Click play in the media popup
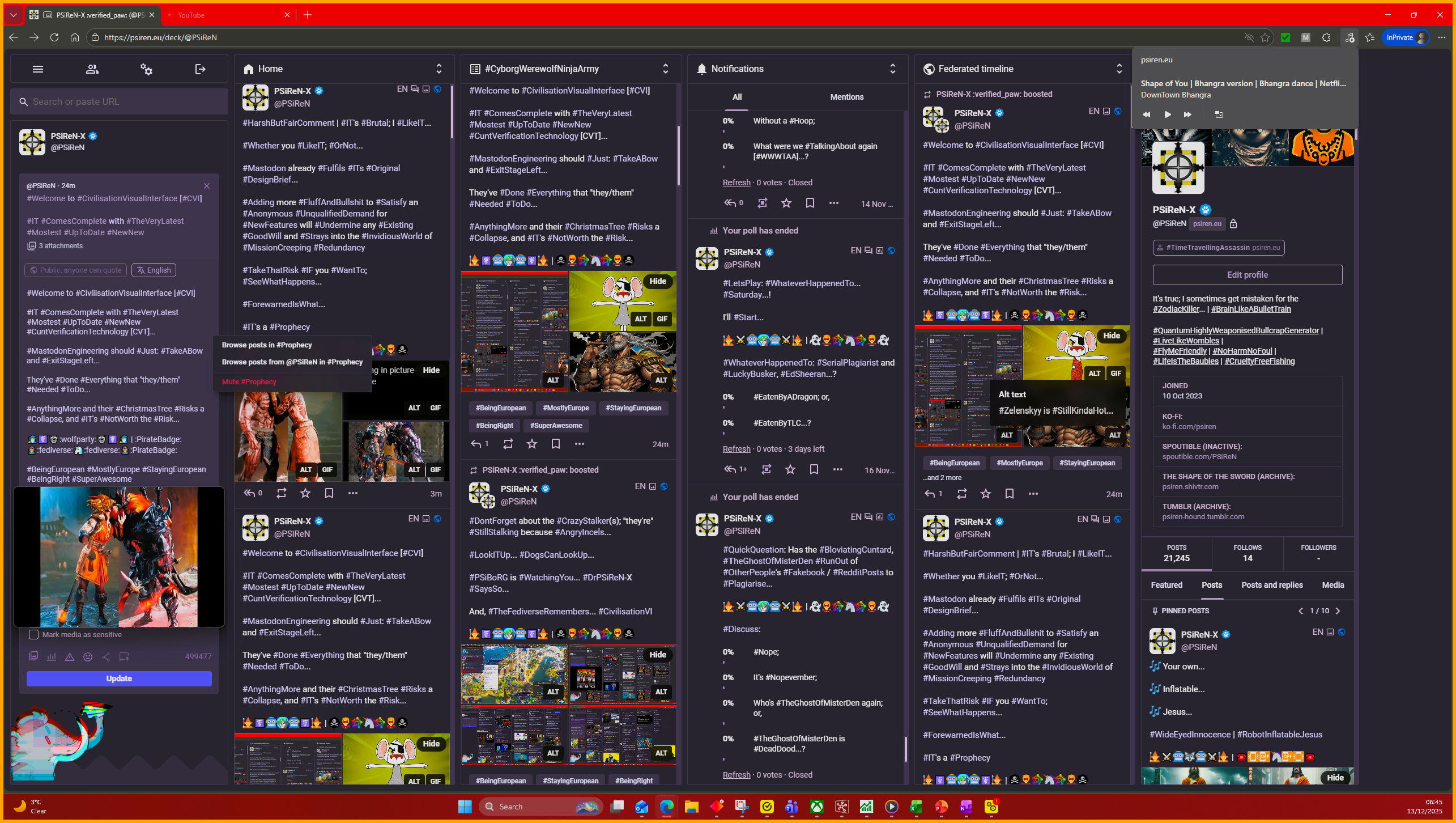The width and height of the screenshot is (1456, 823). pos(1168,114)
